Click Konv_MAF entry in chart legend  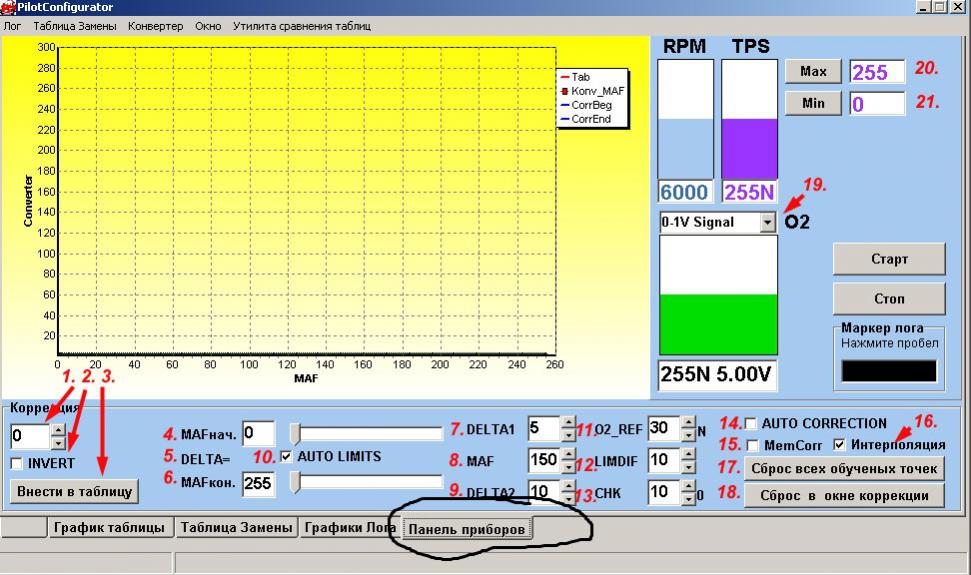pos(592,91)
